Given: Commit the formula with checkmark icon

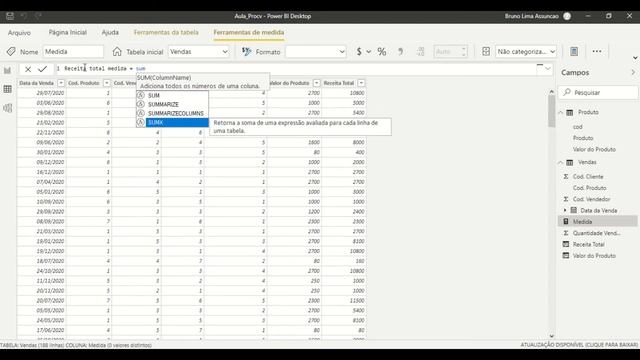Looking at the screenshot, I should pos(42,69).
